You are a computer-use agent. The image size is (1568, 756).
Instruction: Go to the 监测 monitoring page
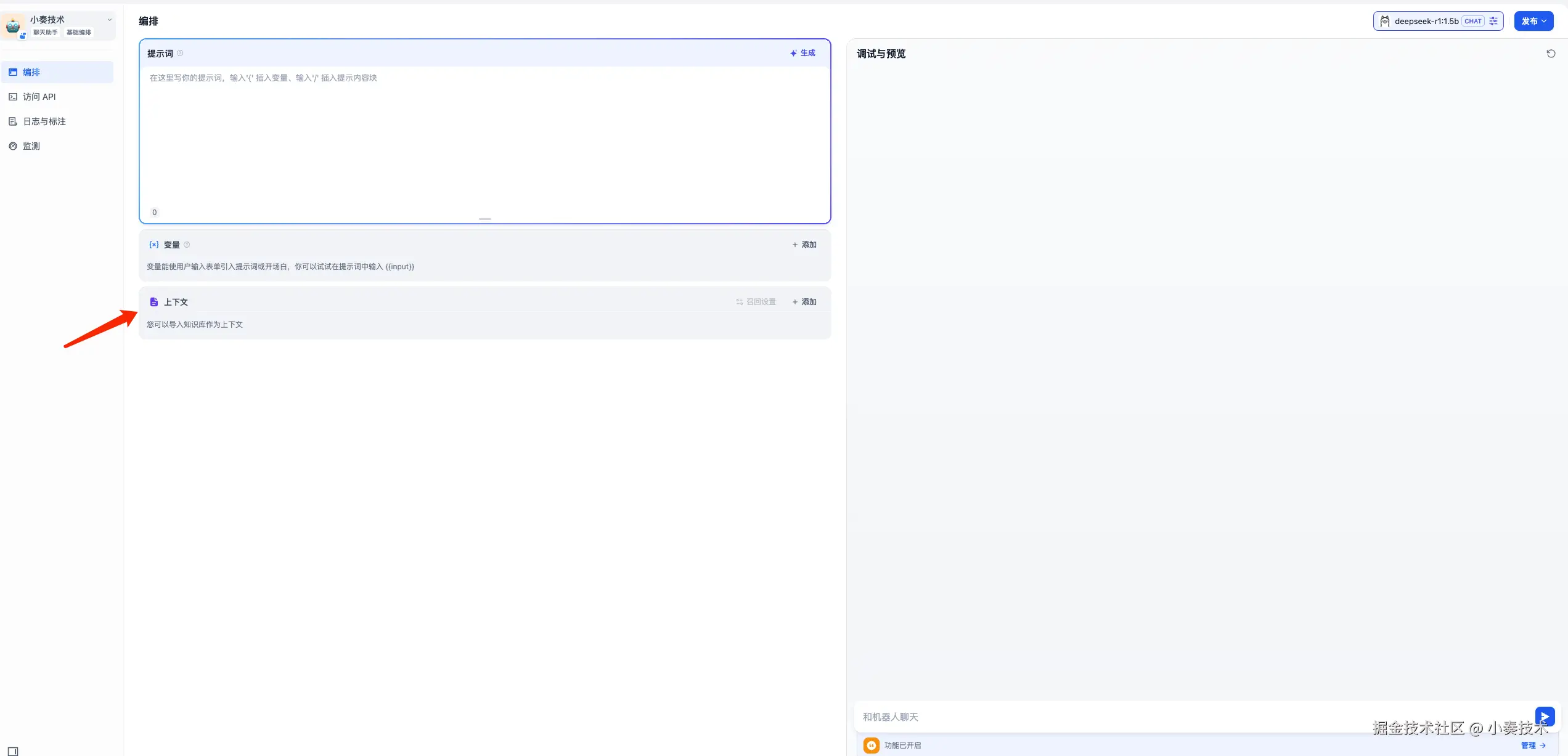[x=31, y=146]
